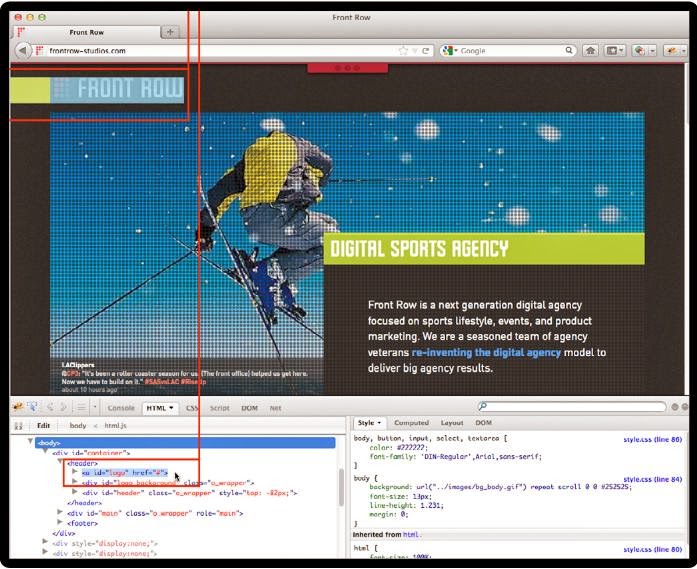This screenshot has width=697, height=569.
Task: Click red pull-down tab at page top
Action: (348, 68)
